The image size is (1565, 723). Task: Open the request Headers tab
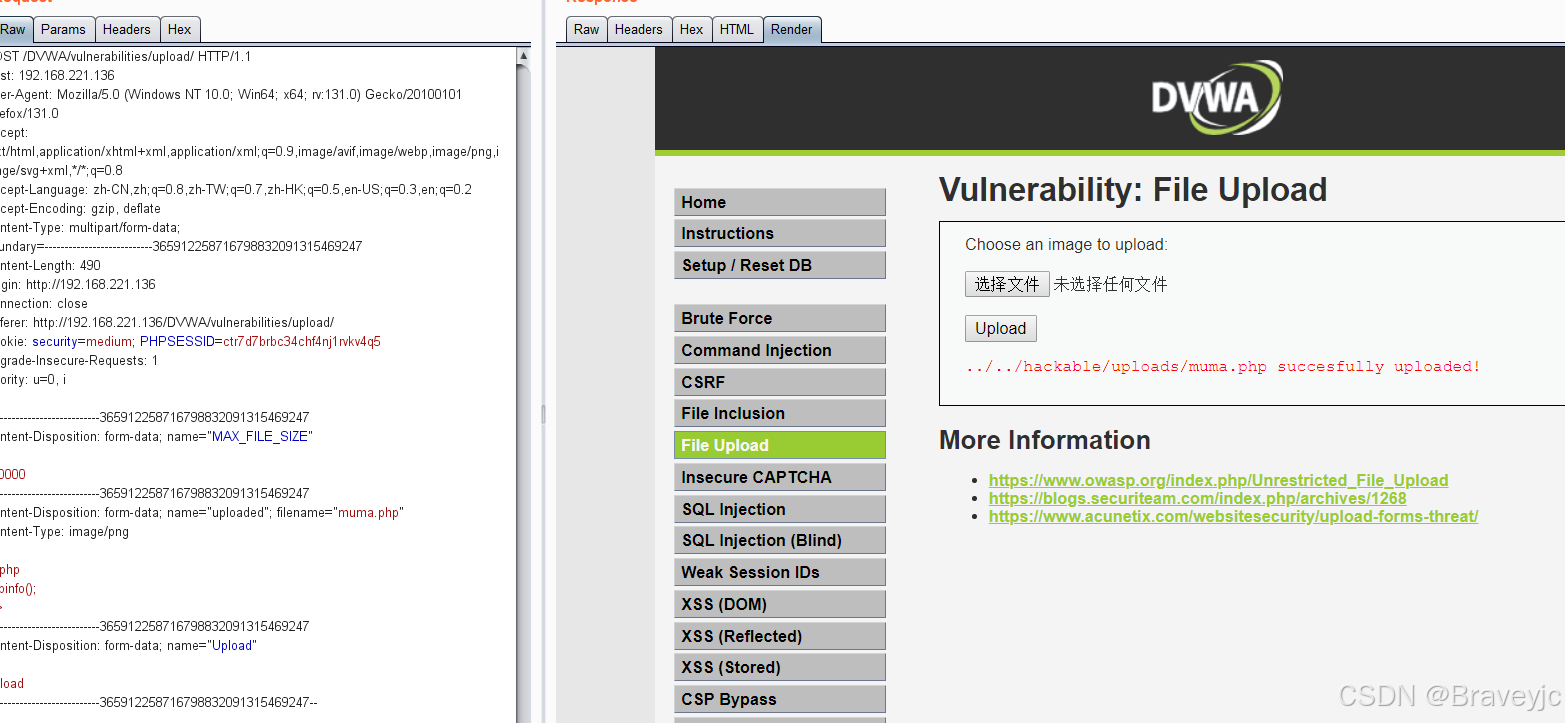pyautogui.click(x=127, y=29)
